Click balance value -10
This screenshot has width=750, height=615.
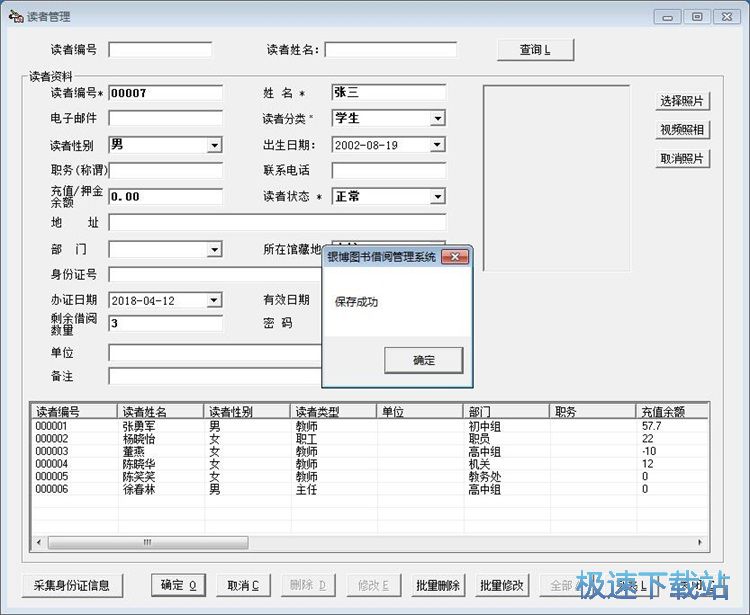[x=649, y=451]
